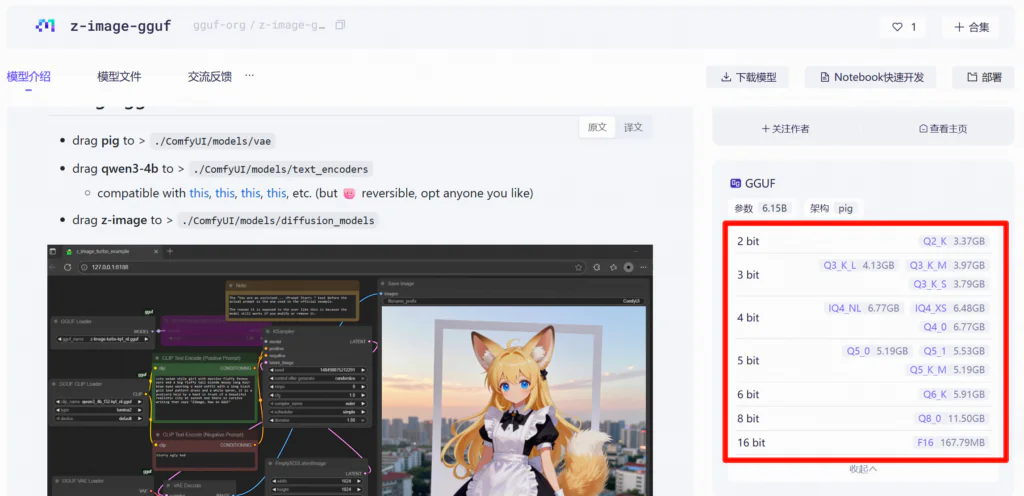Select the Q8_0 11.50GB quantization
The image size is (1024, 496).
click(952, 418)
